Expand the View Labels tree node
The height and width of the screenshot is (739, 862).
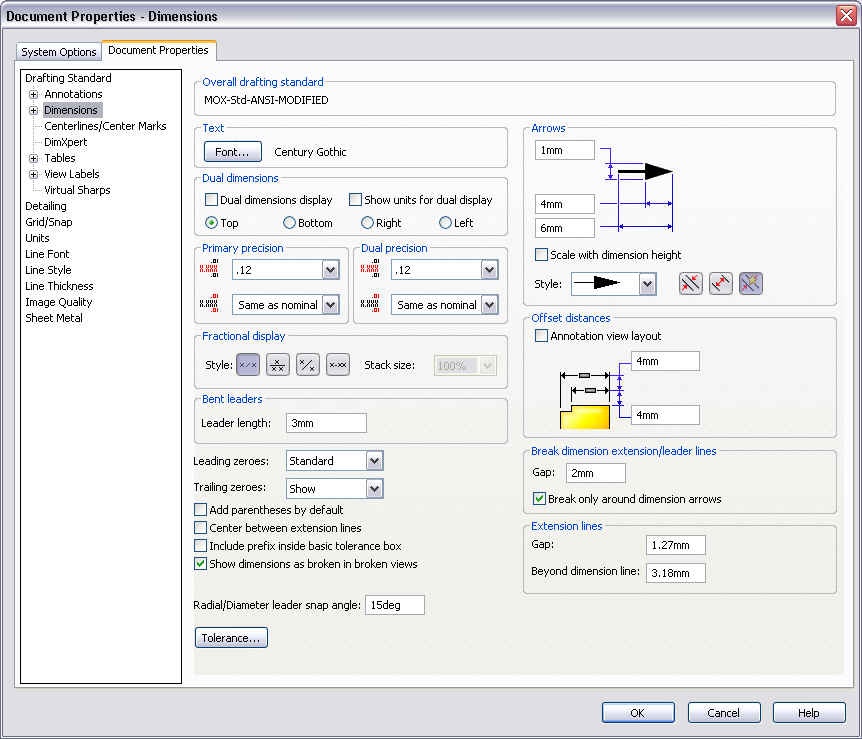[34, 174]
